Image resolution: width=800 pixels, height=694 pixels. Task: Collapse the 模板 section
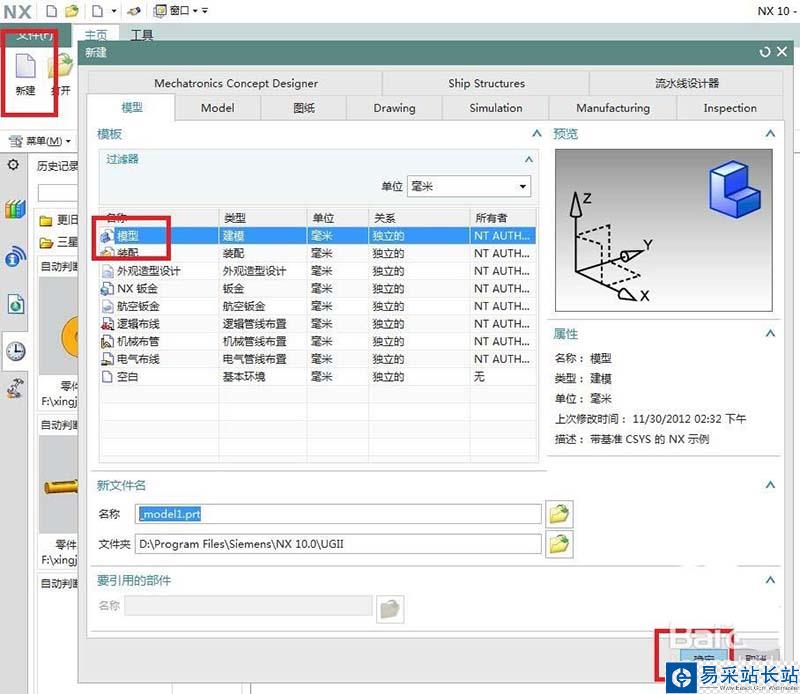tap(537, 134)
